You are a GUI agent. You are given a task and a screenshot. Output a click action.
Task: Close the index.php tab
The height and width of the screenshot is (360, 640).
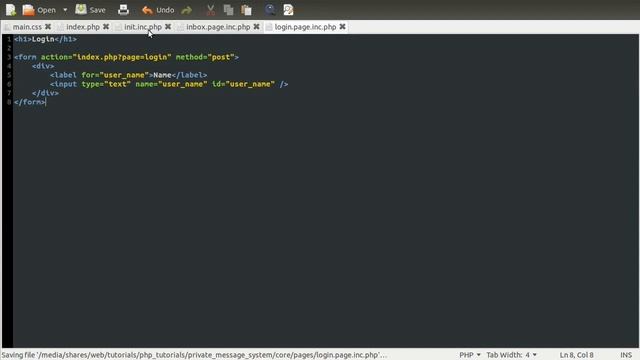pyautogui.click(x=106, y=27)
